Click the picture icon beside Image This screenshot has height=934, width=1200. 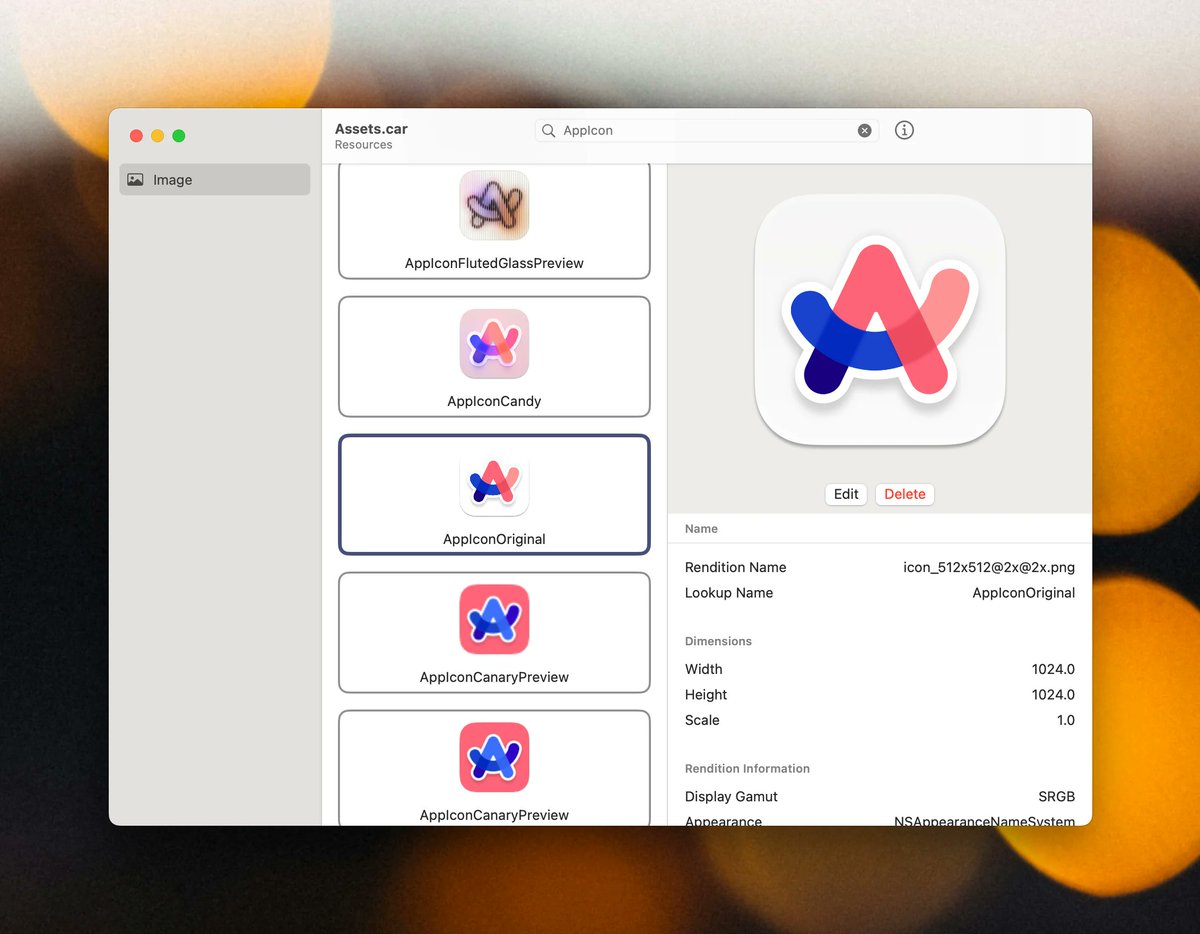[x=135, y=180]
